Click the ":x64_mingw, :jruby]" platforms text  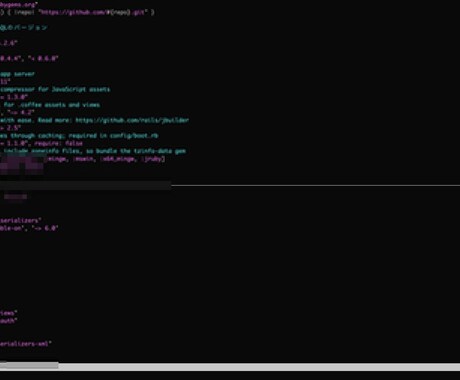tap(134, 159)
